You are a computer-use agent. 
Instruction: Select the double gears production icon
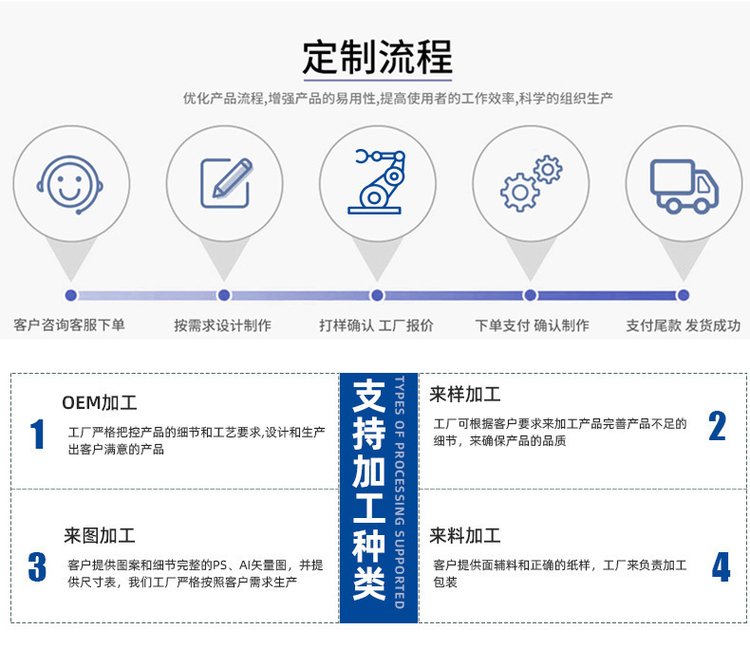click(x=530, y=183)
